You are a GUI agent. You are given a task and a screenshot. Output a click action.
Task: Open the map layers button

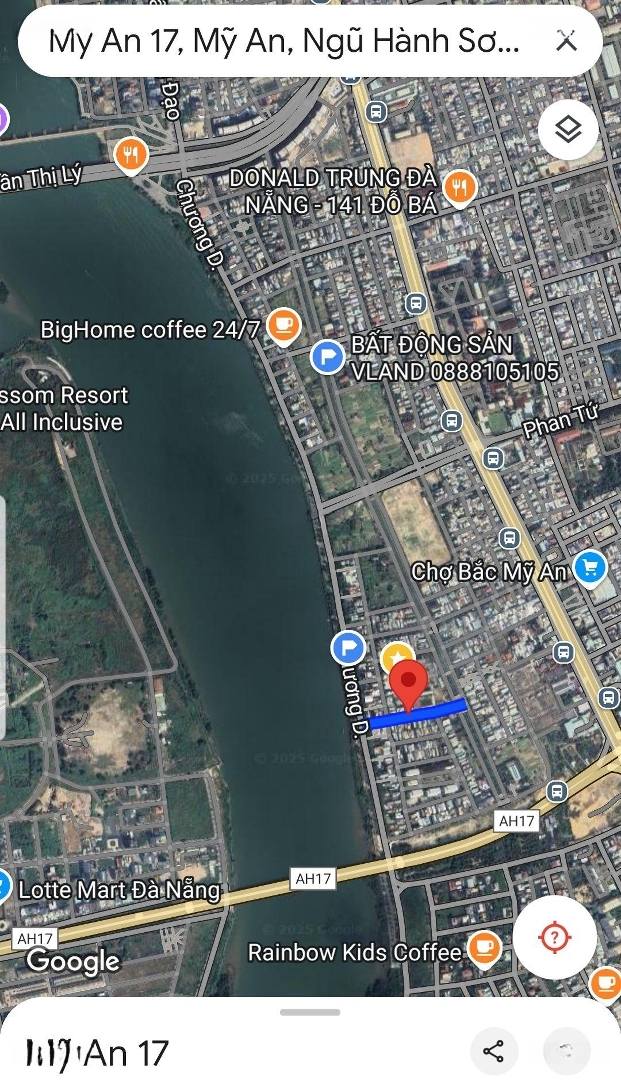[569, 129]
